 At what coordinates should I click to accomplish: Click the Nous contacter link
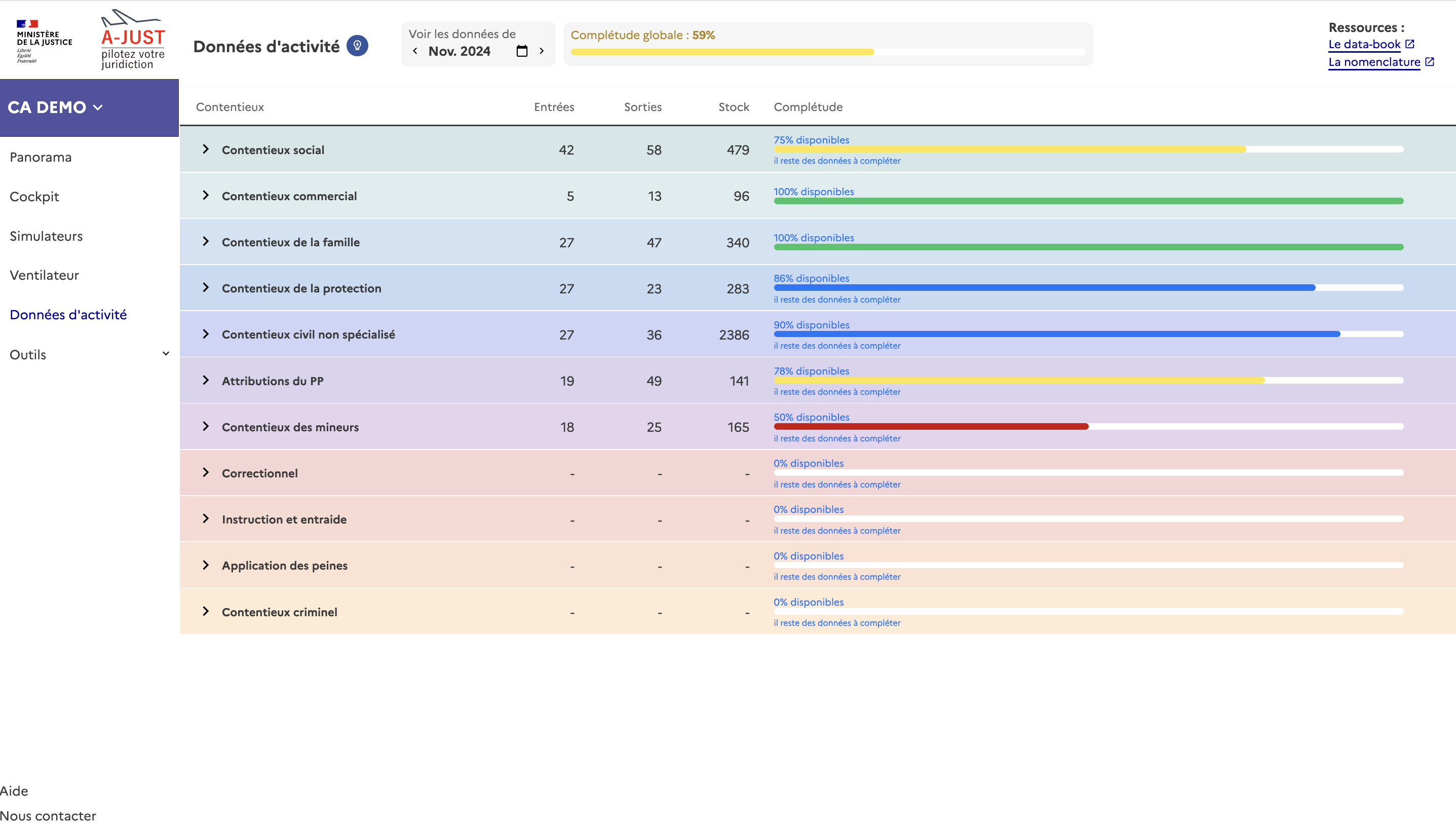(x=48, y=815)
